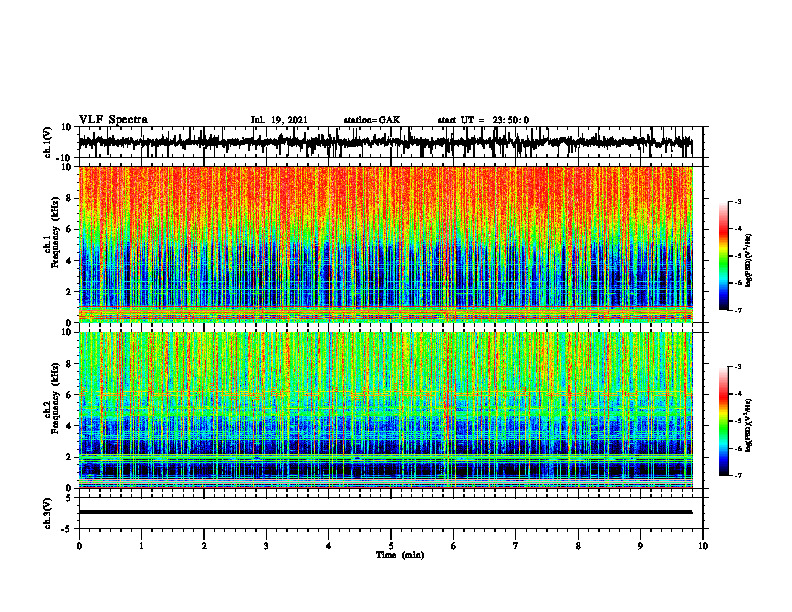Click the 'ch.1(V)' waveform axis label
The width and height of the screenshot is (792, 612).
[x=48, y=142]
